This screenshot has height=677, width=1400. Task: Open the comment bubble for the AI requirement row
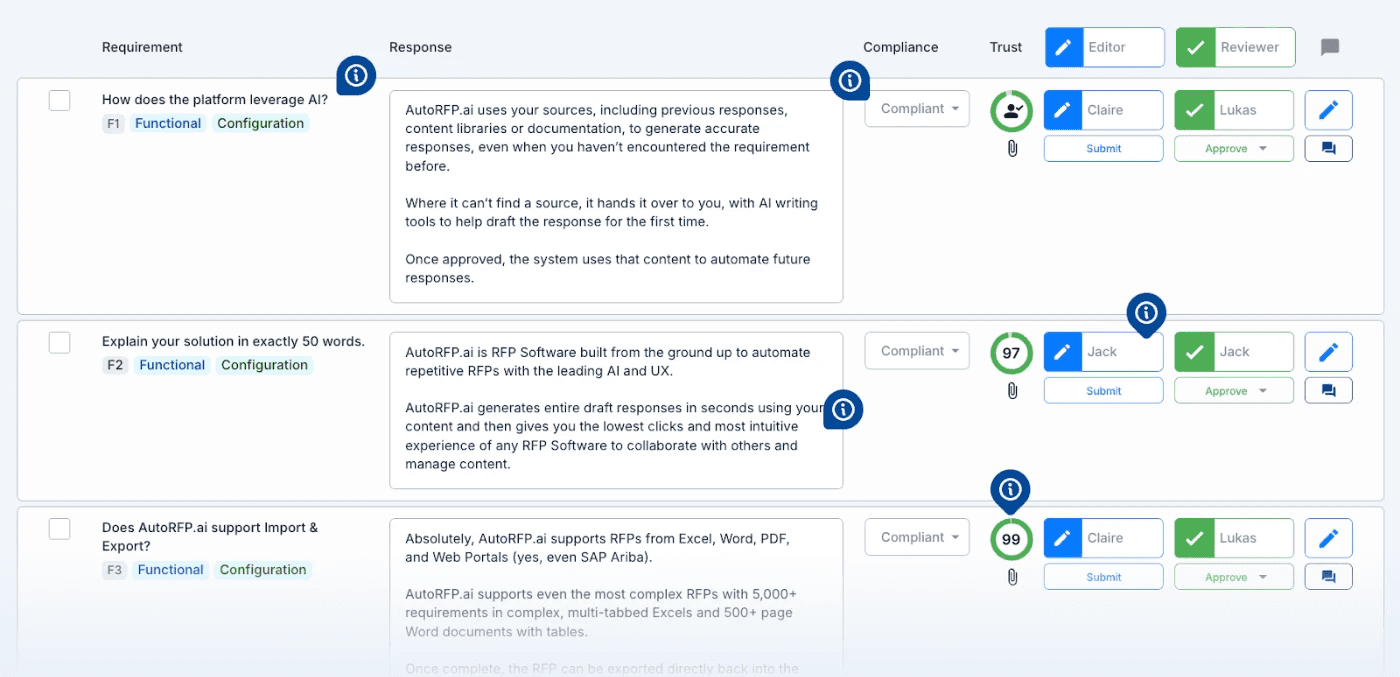tap(1328, 148)
